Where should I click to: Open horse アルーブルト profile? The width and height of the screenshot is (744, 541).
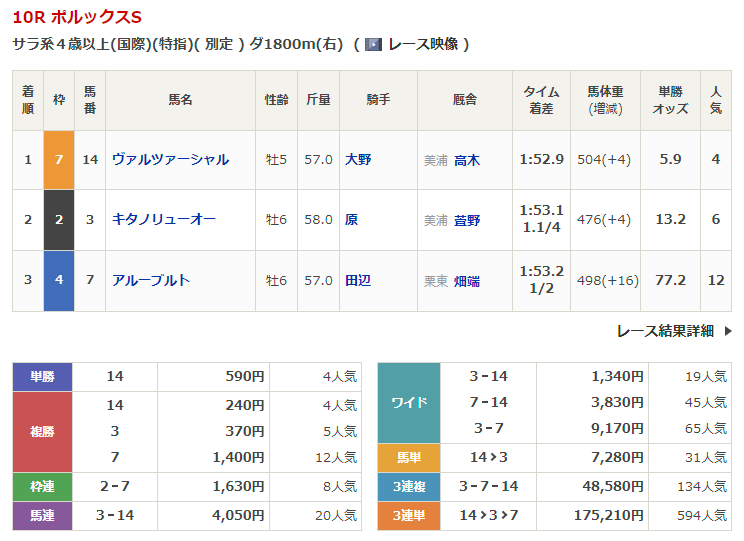tap(151, 280)
